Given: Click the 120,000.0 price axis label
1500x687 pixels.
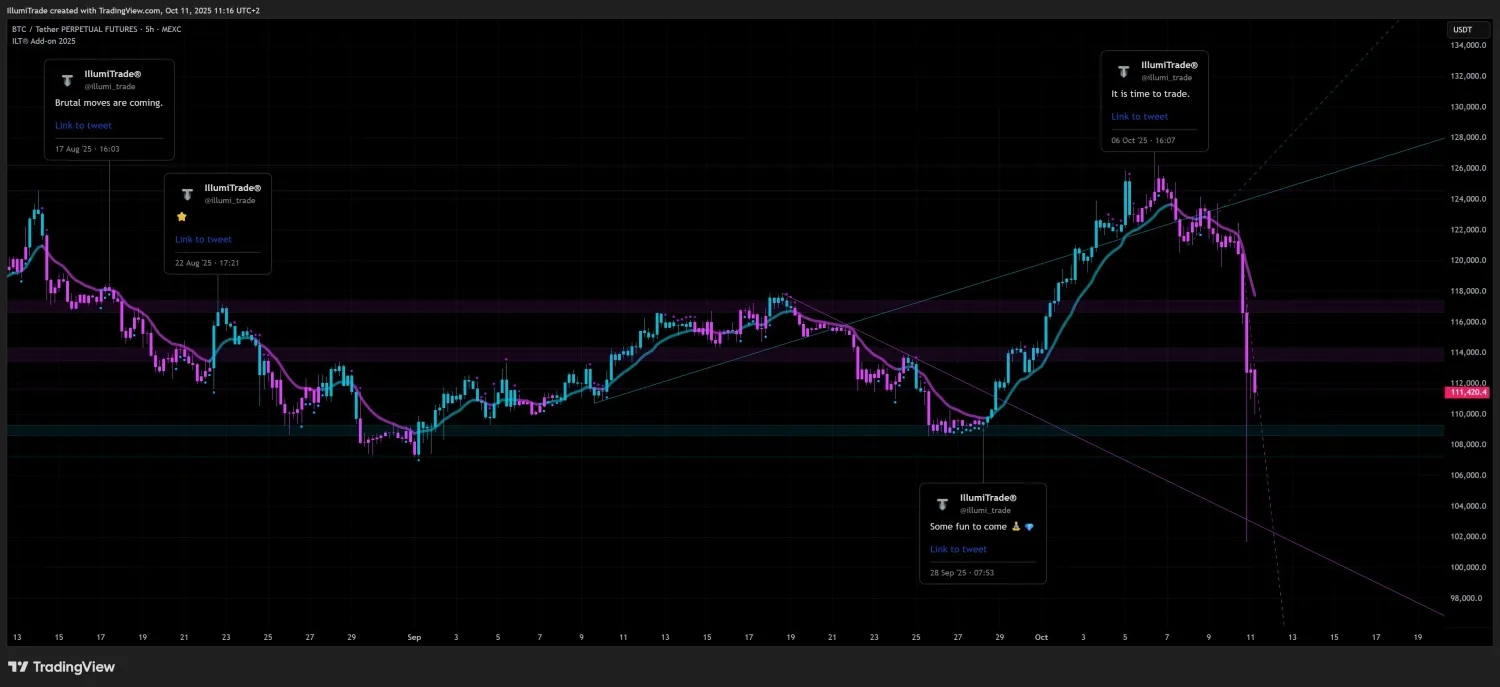Looking at the screenshot, I should click(x=1466, y=261).
